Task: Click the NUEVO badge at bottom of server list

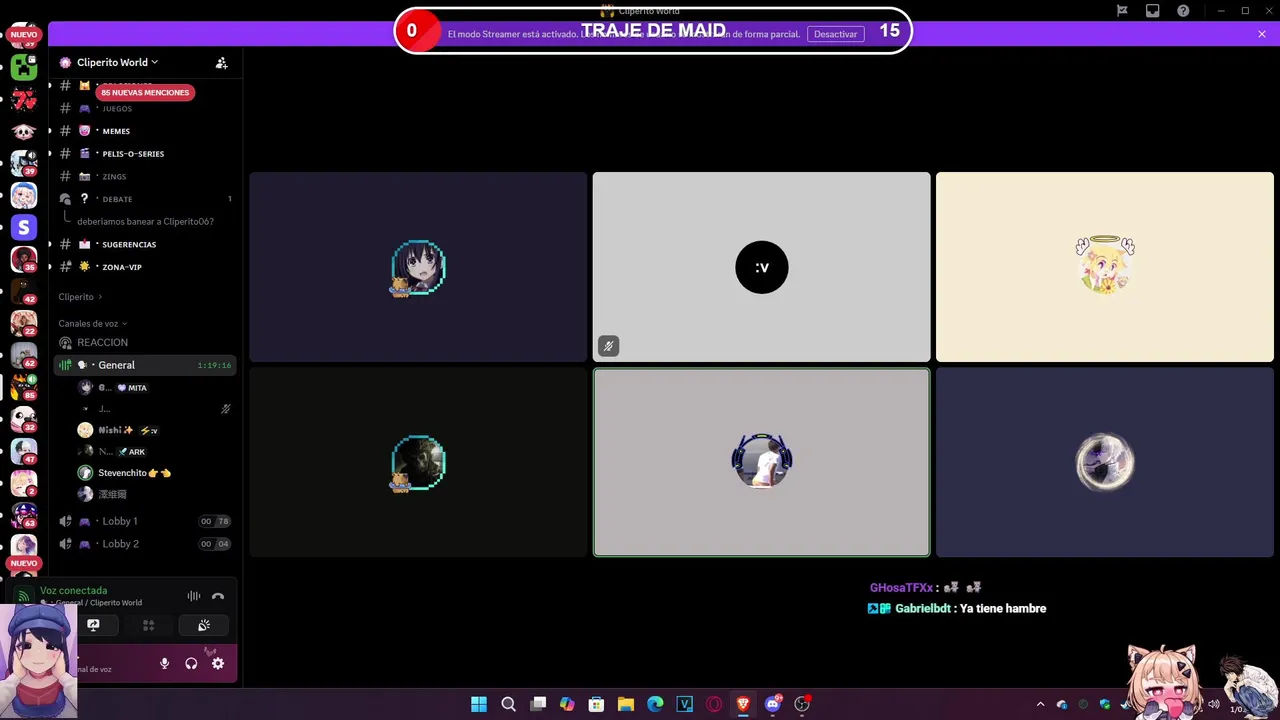Action: click(x=24, y=563)
